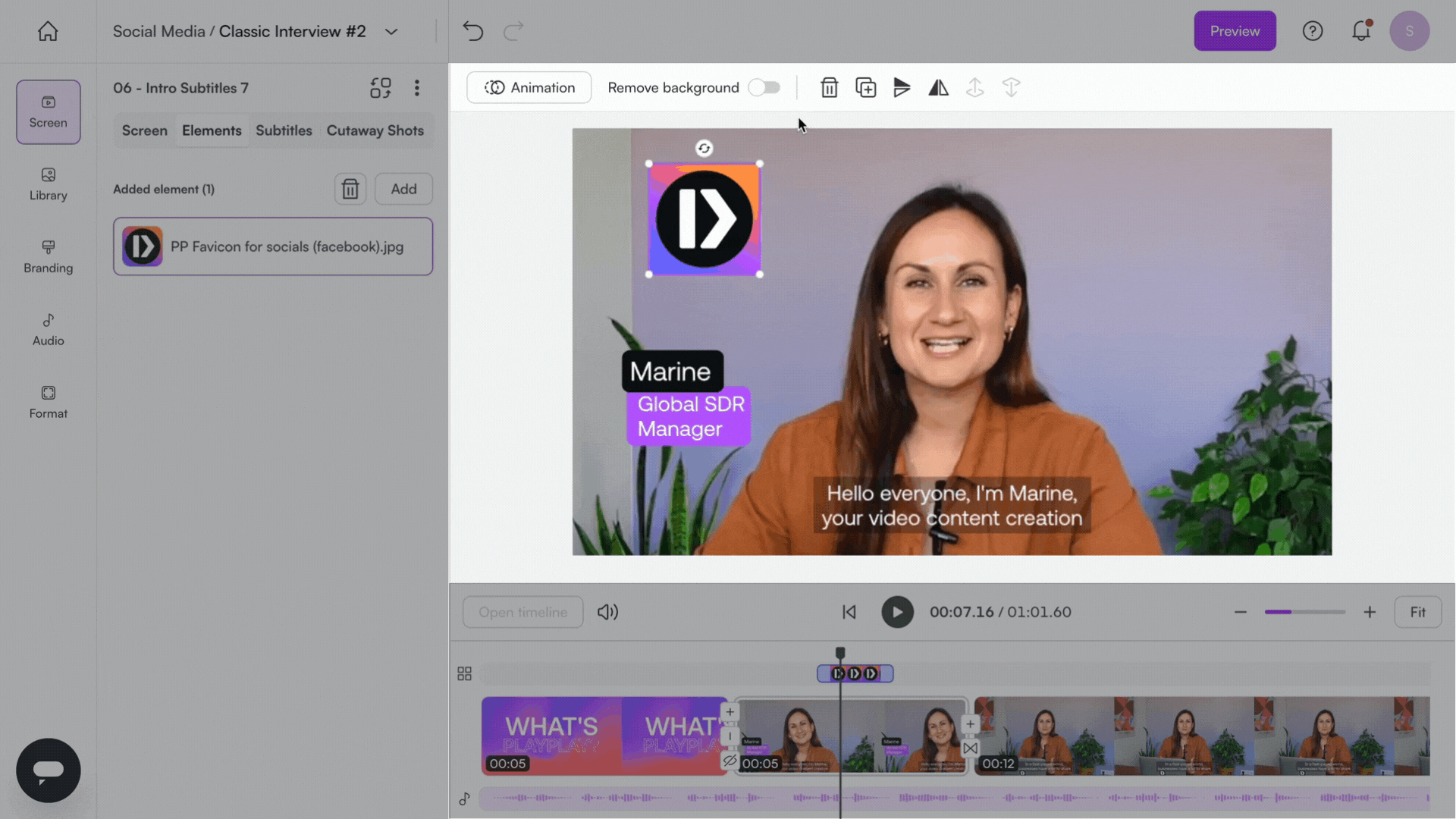Duplicate the selected element

(x=865, y=88)
